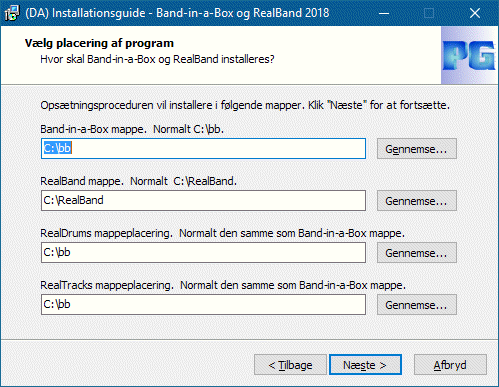499x387 pixels.
Task: Open Gennemse for the RealDrums folder location
Action: (x=417, y=253)
